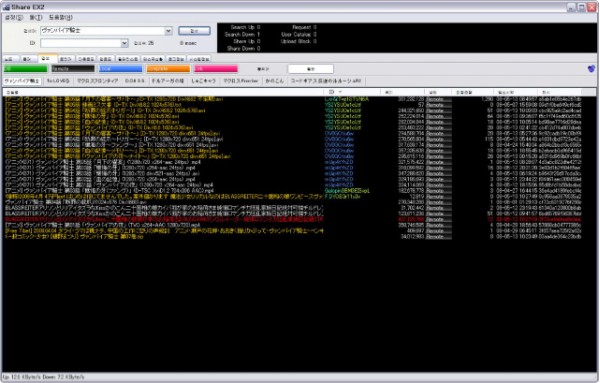Select the row with ID GaloperBEMBESxpL
Image resolution: width=600 pixels, height=383 pixels.
(293, 191)
